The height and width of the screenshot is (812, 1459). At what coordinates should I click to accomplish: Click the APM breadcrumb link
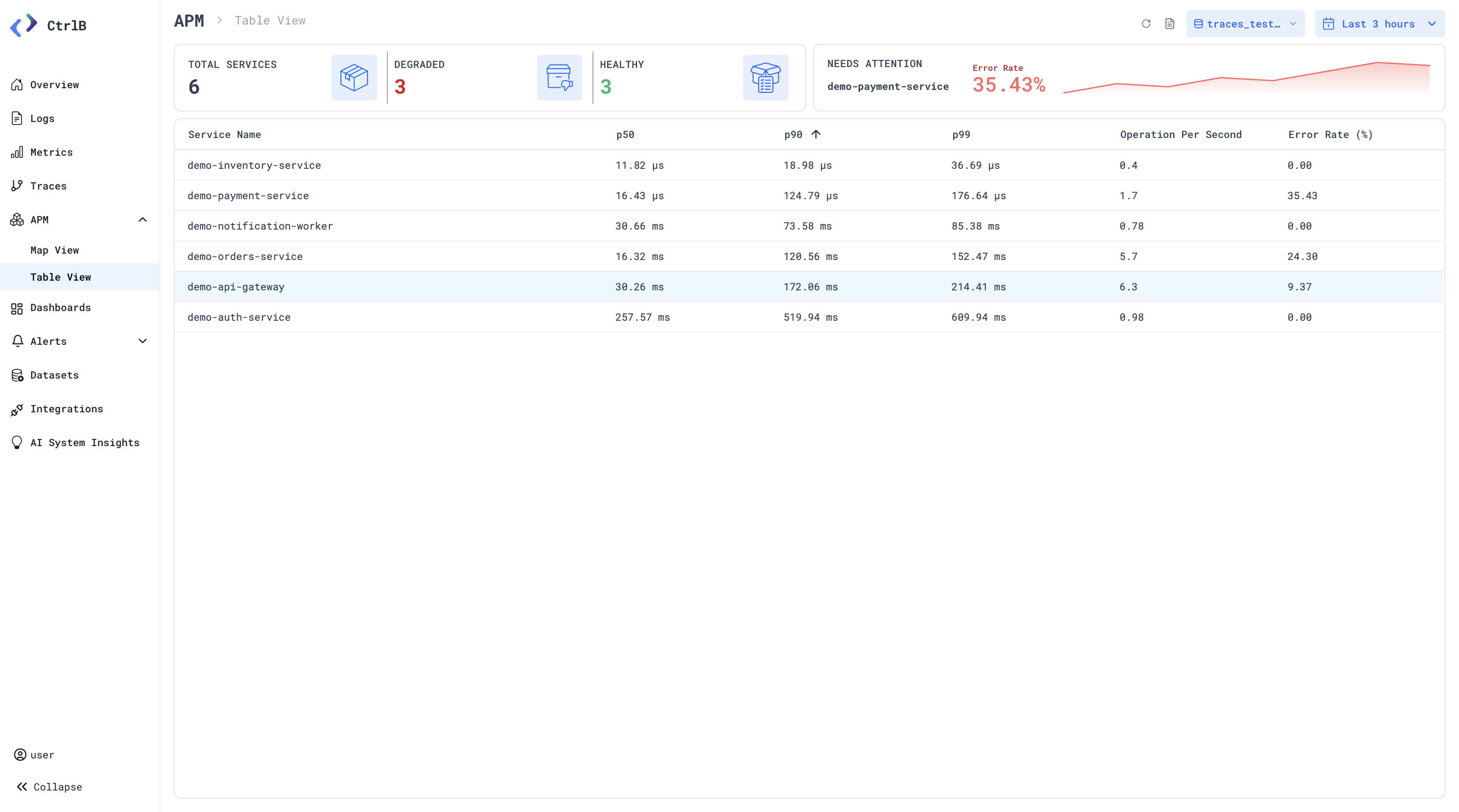tap(189, 21)
